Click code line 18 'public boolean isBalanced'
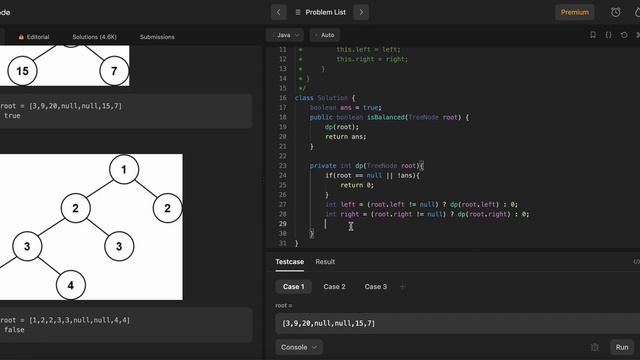The image size is (640, 360). (x=389, y=117)
